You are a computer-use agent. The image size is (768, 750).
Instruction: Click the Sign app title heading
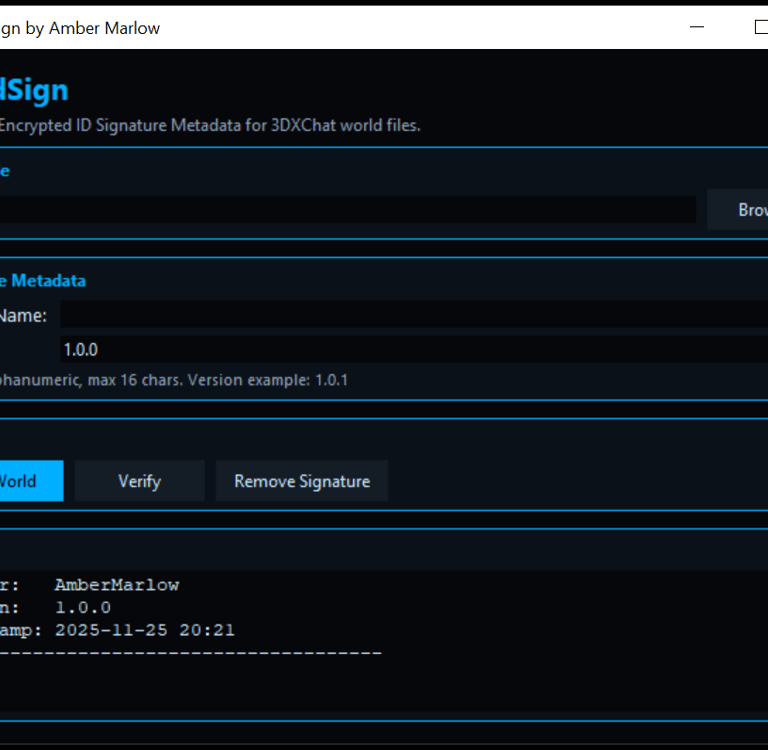[34, 90]
